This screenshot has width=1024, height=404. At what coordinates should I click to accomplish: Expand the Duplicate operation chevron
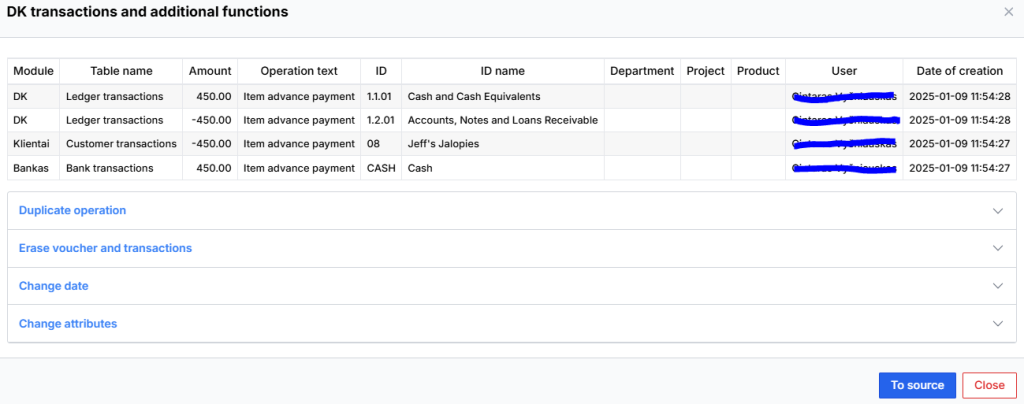[x=996, y=211]
